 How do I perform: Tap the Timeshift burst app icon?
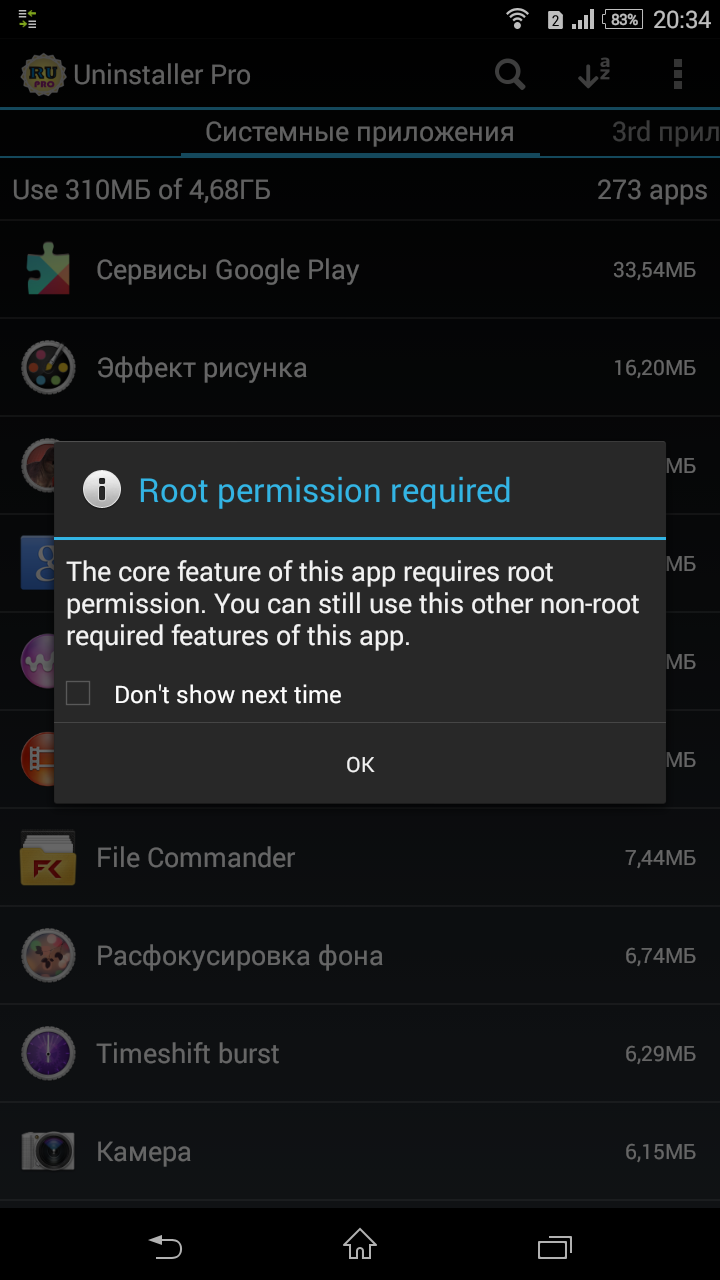48,1054
